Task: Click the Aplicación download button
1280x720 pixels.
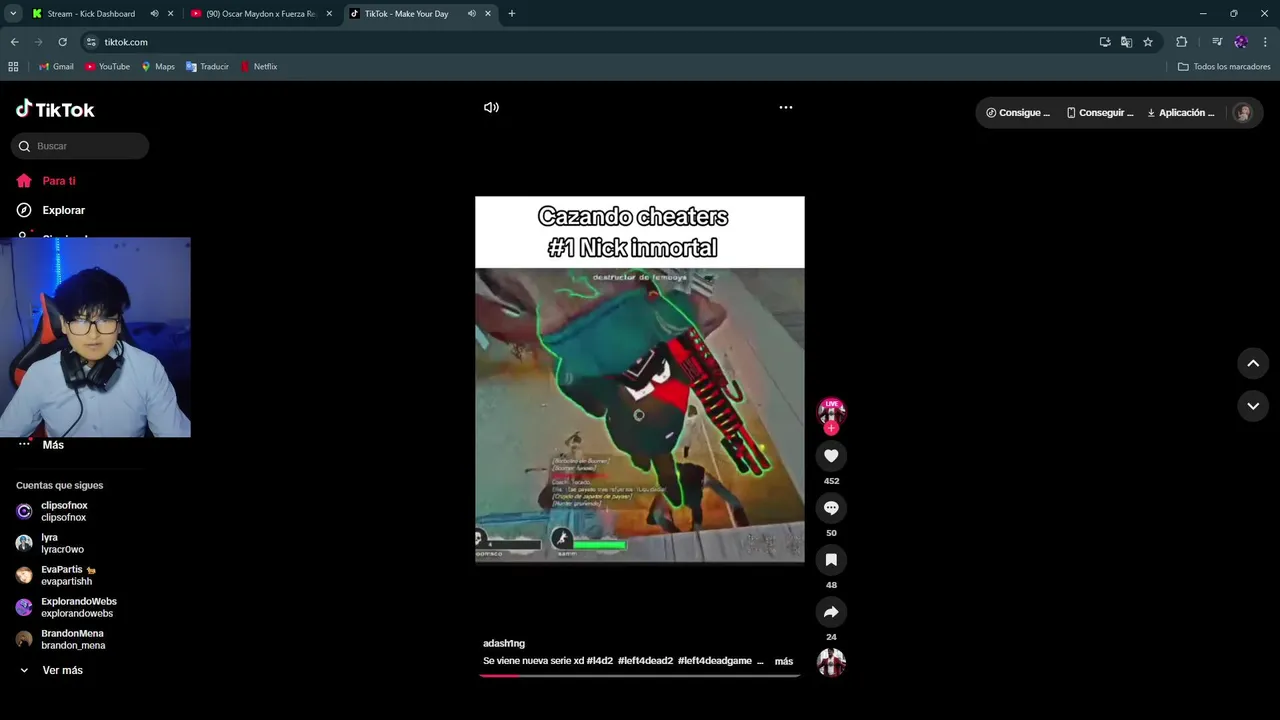Action: pyautogui.click(x=1181, y=113)
